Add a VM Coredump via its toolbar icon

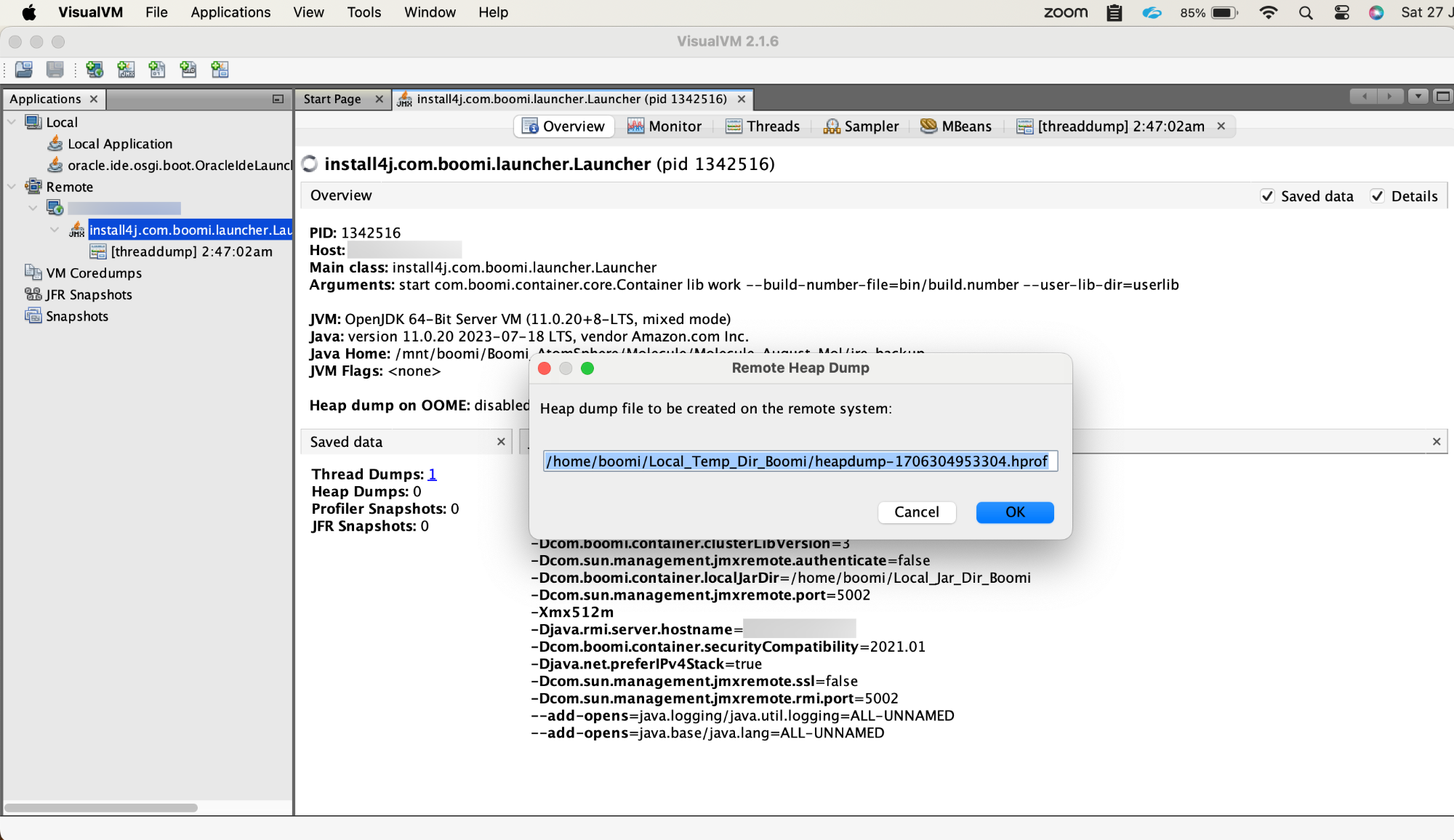[157, 69]
